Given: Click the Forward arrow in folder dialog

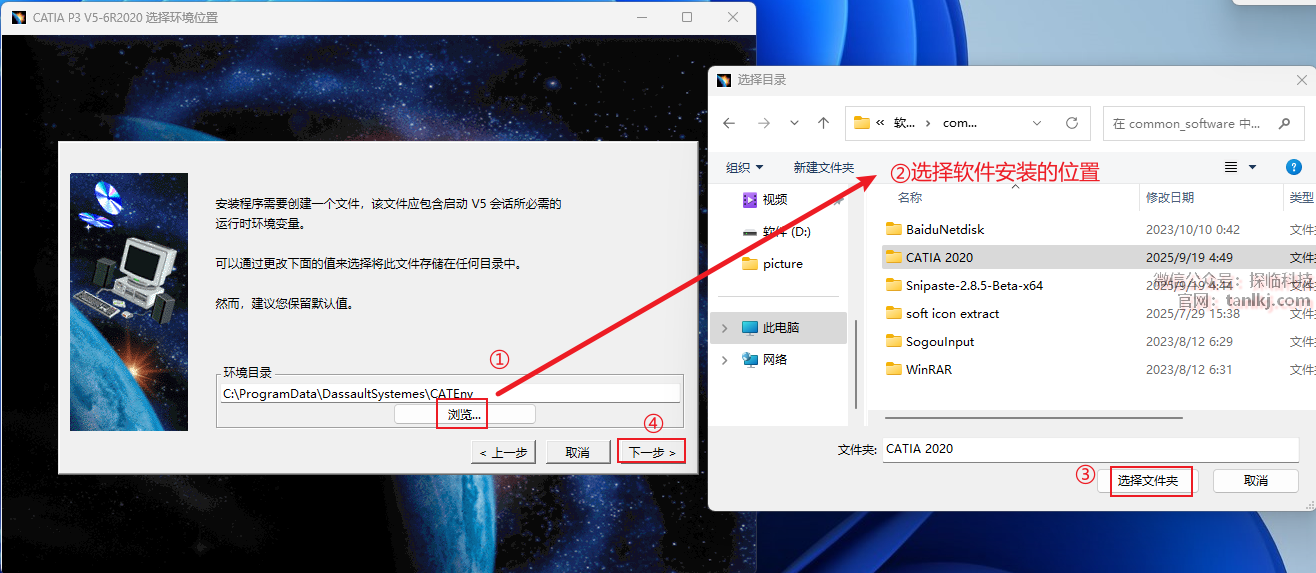Looking at the screenshot, I should 764,123.
